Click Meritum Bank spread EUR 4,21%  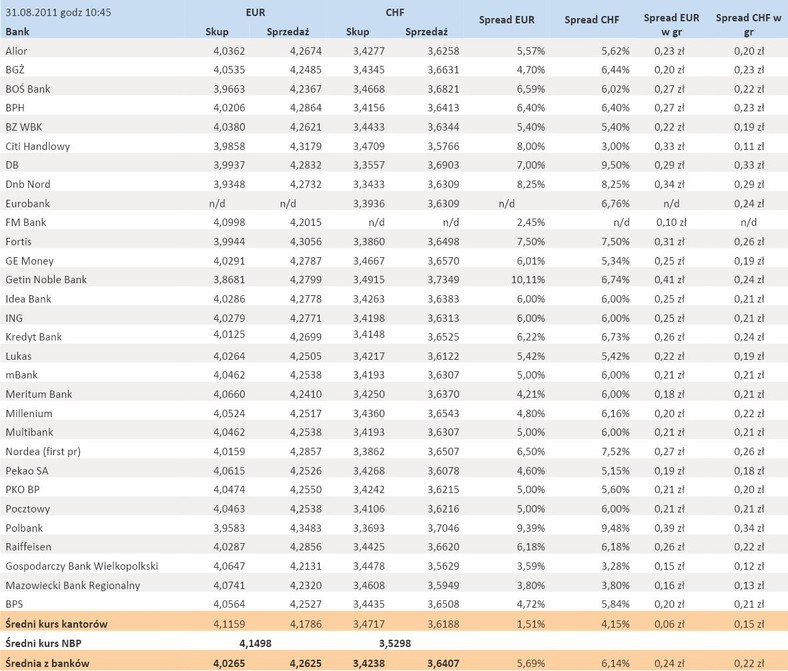[531, 395]
